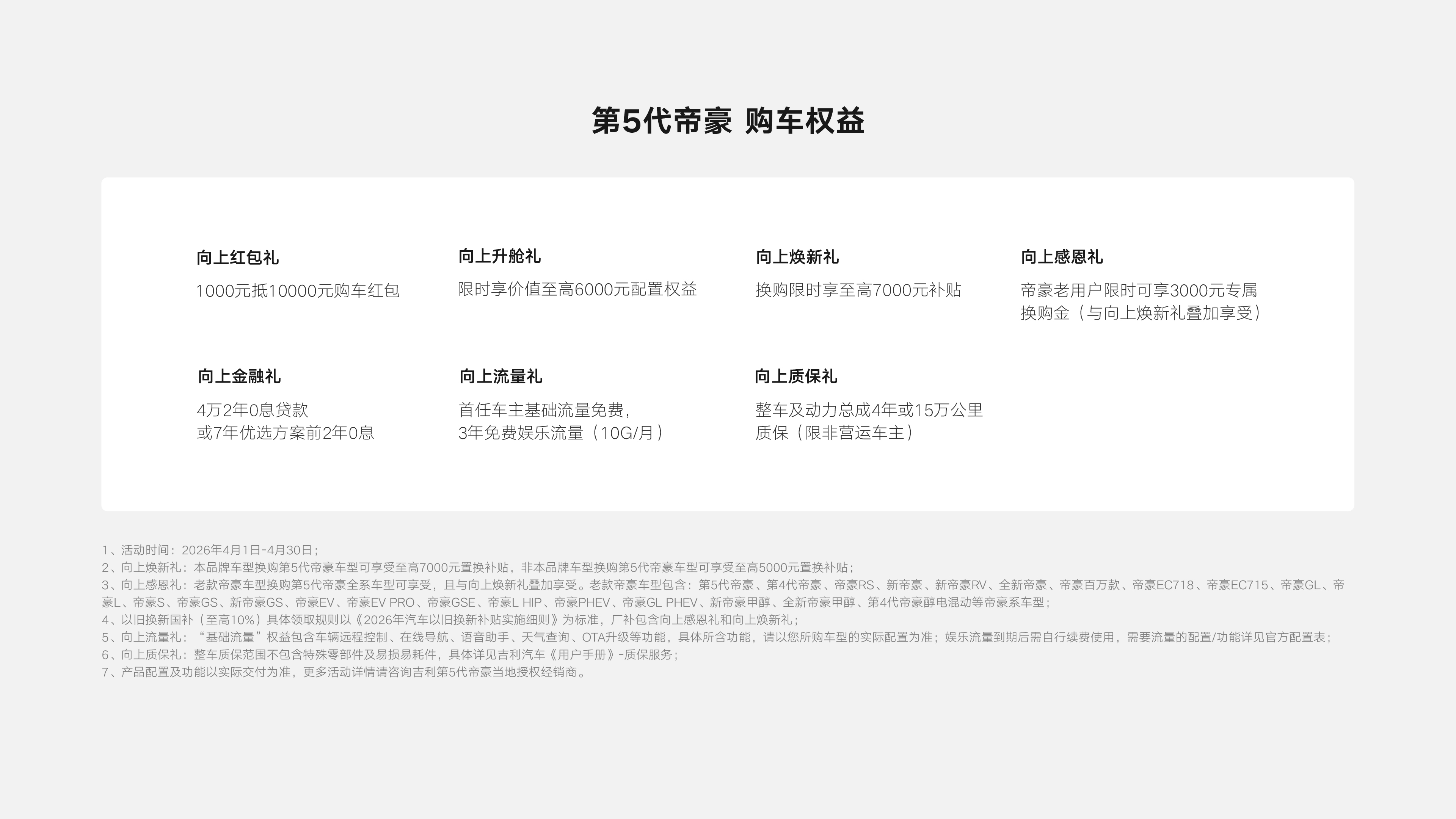Click the 第5代帝豪 购车权益 title
Viewport: 1456px width, 819px height.
[x=728, y=121]
